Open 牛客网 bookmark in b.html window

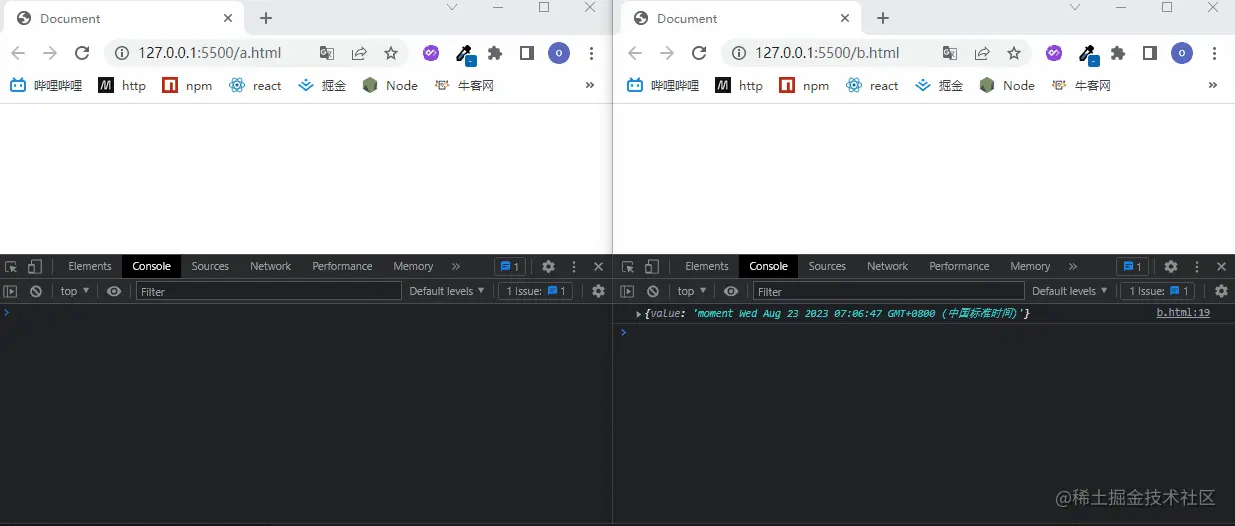(x=1081, y=85)
